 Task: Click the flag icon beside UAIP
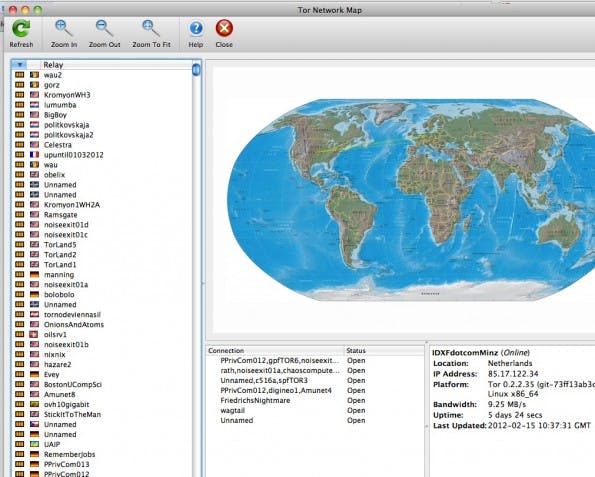35,444
